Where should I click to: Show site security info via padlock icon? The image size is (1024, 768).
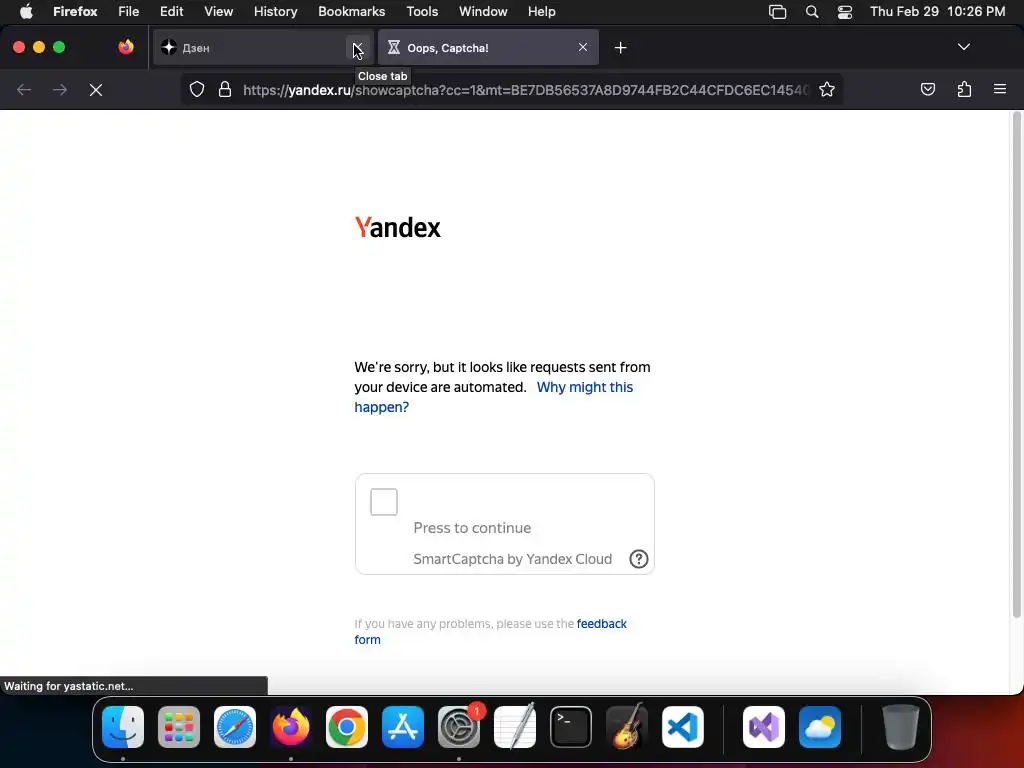(225, 89)
